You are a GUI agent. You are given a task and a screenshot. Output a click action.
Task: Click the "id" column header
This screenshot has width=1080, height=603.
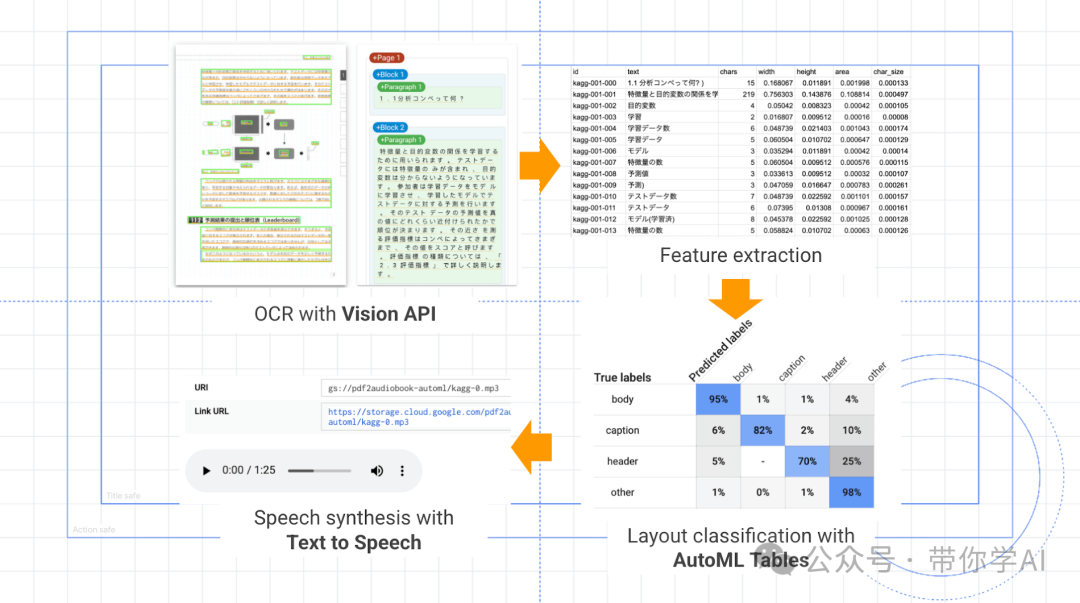pyautogui.click(x=576, y=72)
